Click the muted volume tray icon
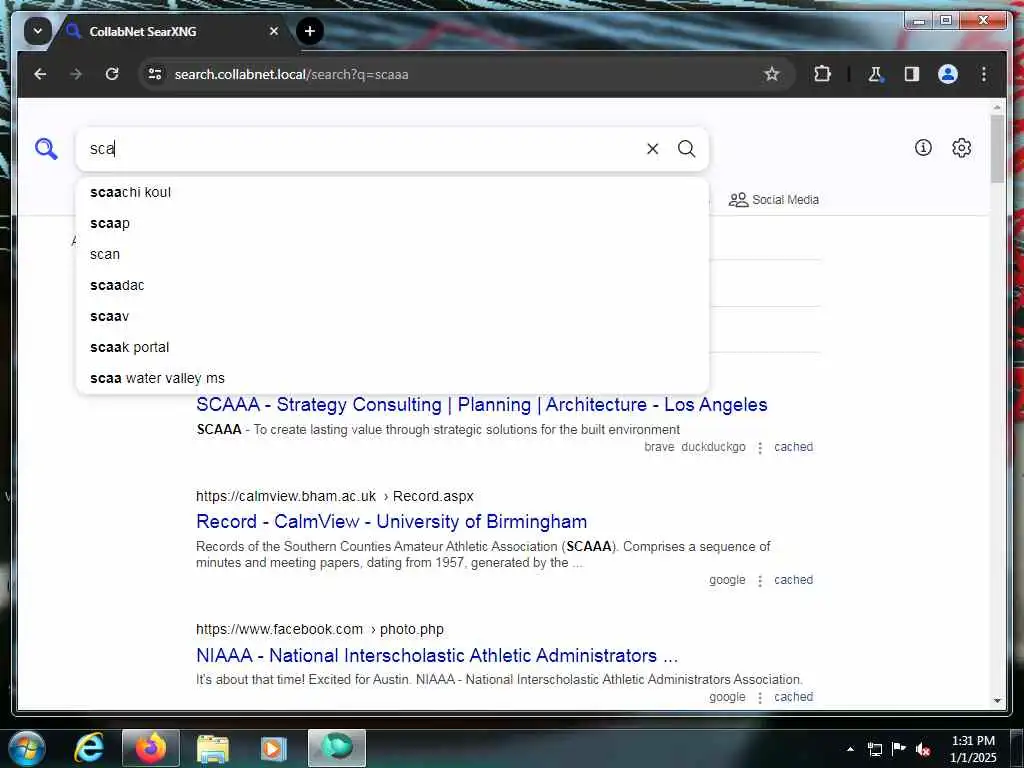 tap(923, 749)
